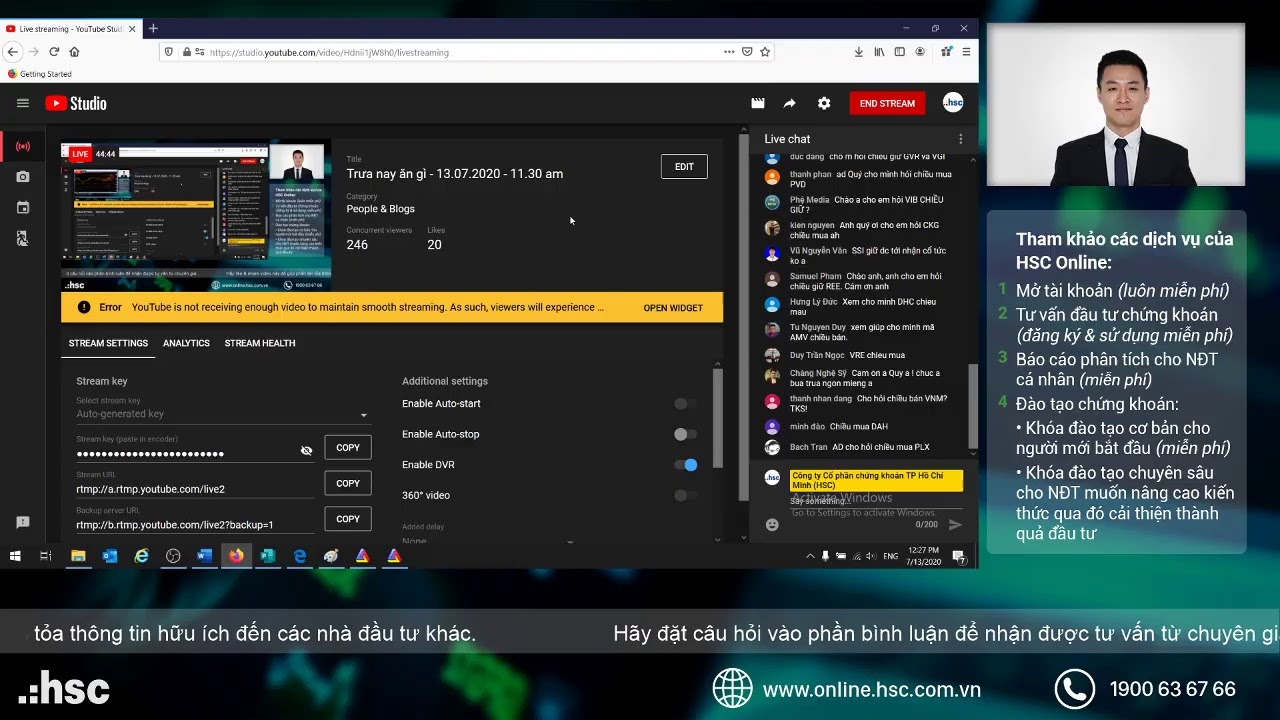This screenshot has height=720, width=1280.
Task: Click OPEN WIDGET in error banner
Action: (x=673, y=308)
